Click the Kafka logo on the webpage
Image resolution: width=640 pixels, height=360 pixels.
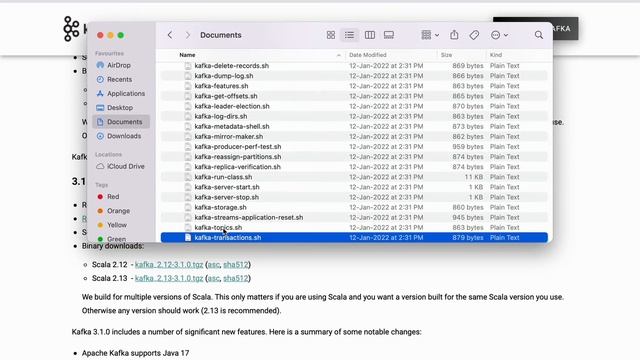71,29
